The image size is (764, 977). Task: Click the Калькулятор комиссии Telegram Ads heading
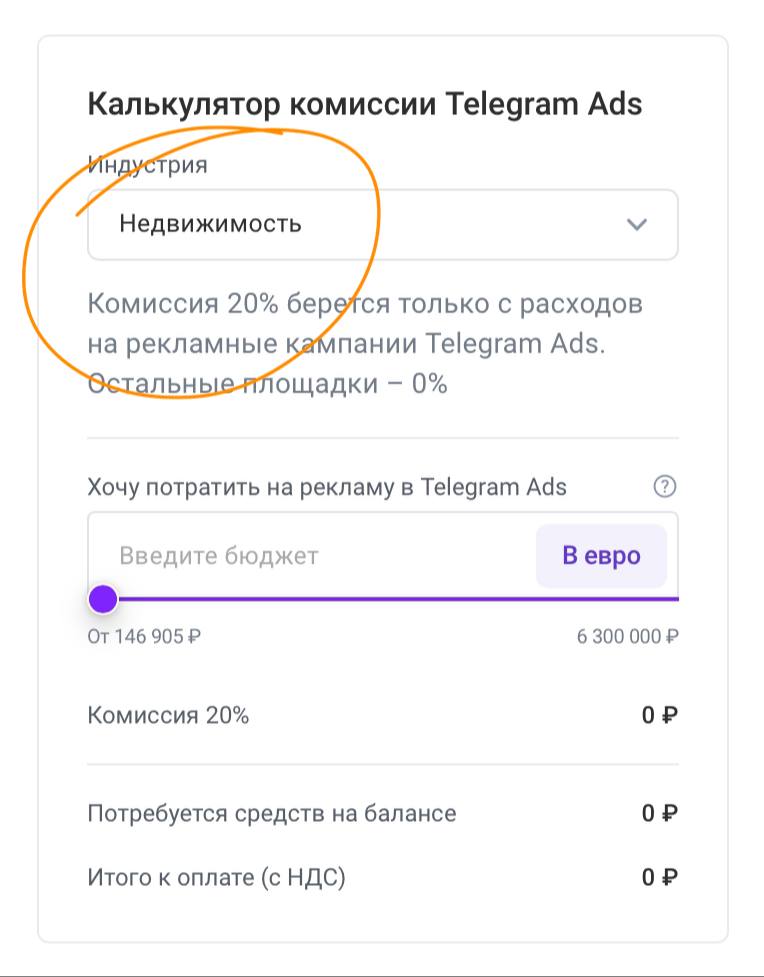(364, 104)
